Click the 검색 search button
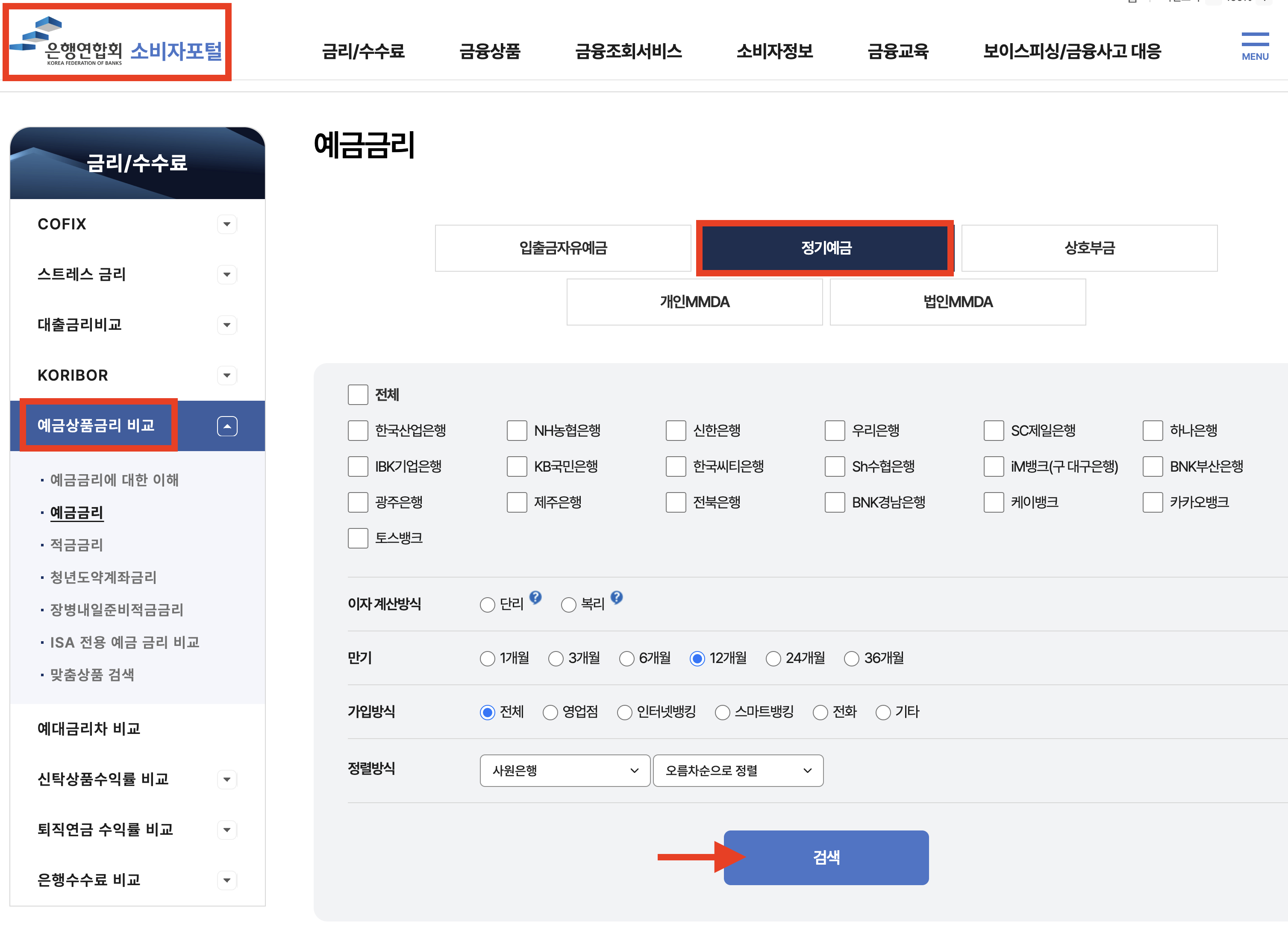The image size is (1288, 933). coord(826,857)
